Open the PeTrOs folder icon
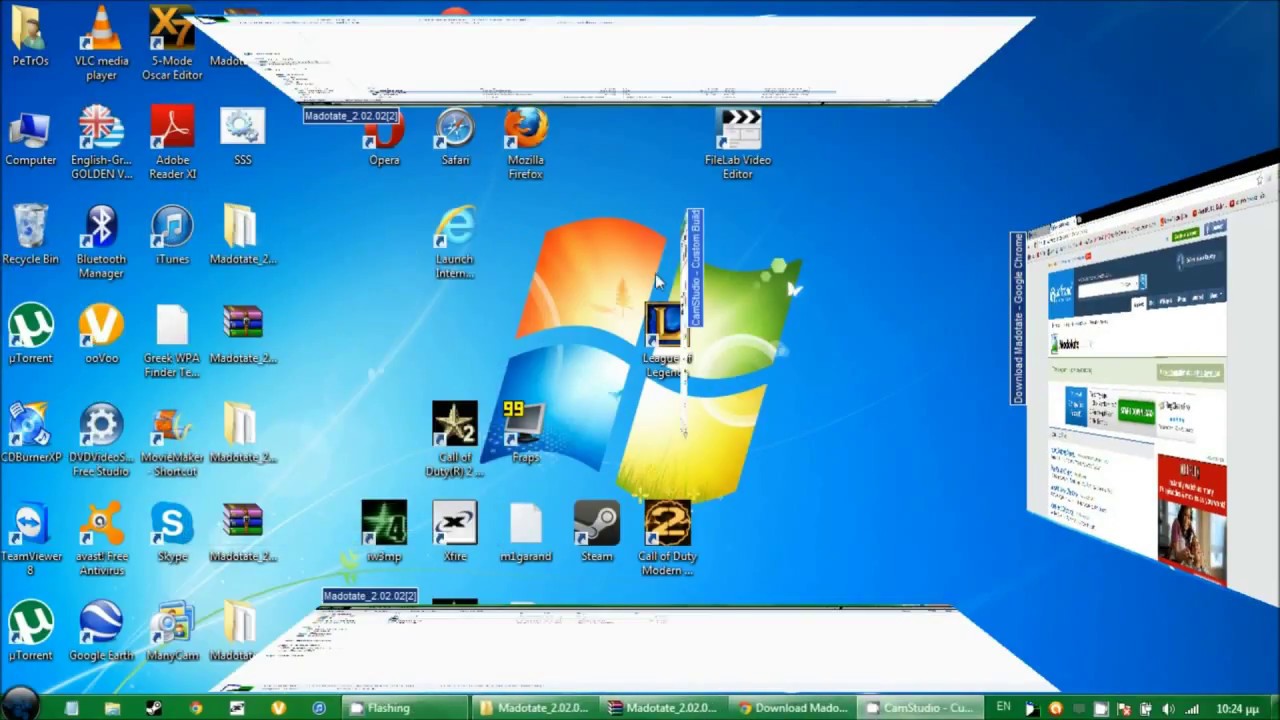1280x720 pixels. pos(30,36)
